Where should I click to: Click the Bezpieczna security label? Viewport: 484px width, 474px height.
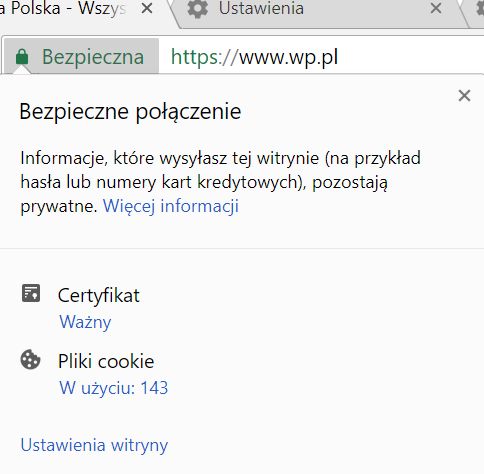point(93,57)
